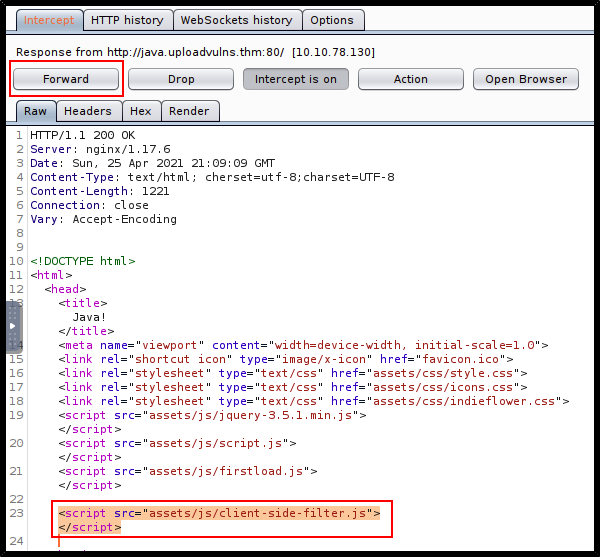Click the HTTP/1.1 200 OK status line
The width and height of the screenshot is (600, 557).
tap(83, 135)
